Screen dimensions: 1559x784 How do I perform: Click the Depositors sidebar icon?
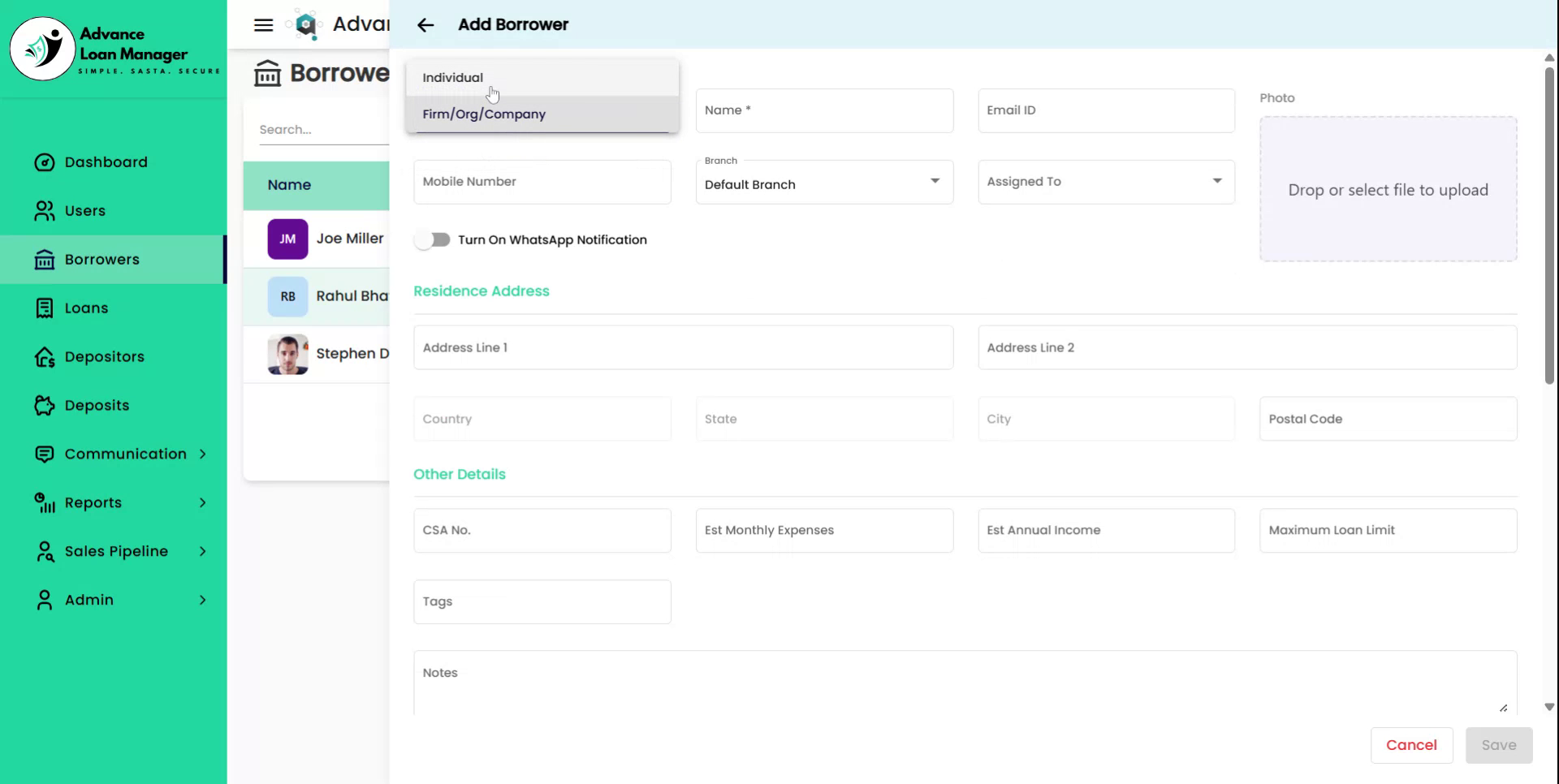tap(45, 356)
